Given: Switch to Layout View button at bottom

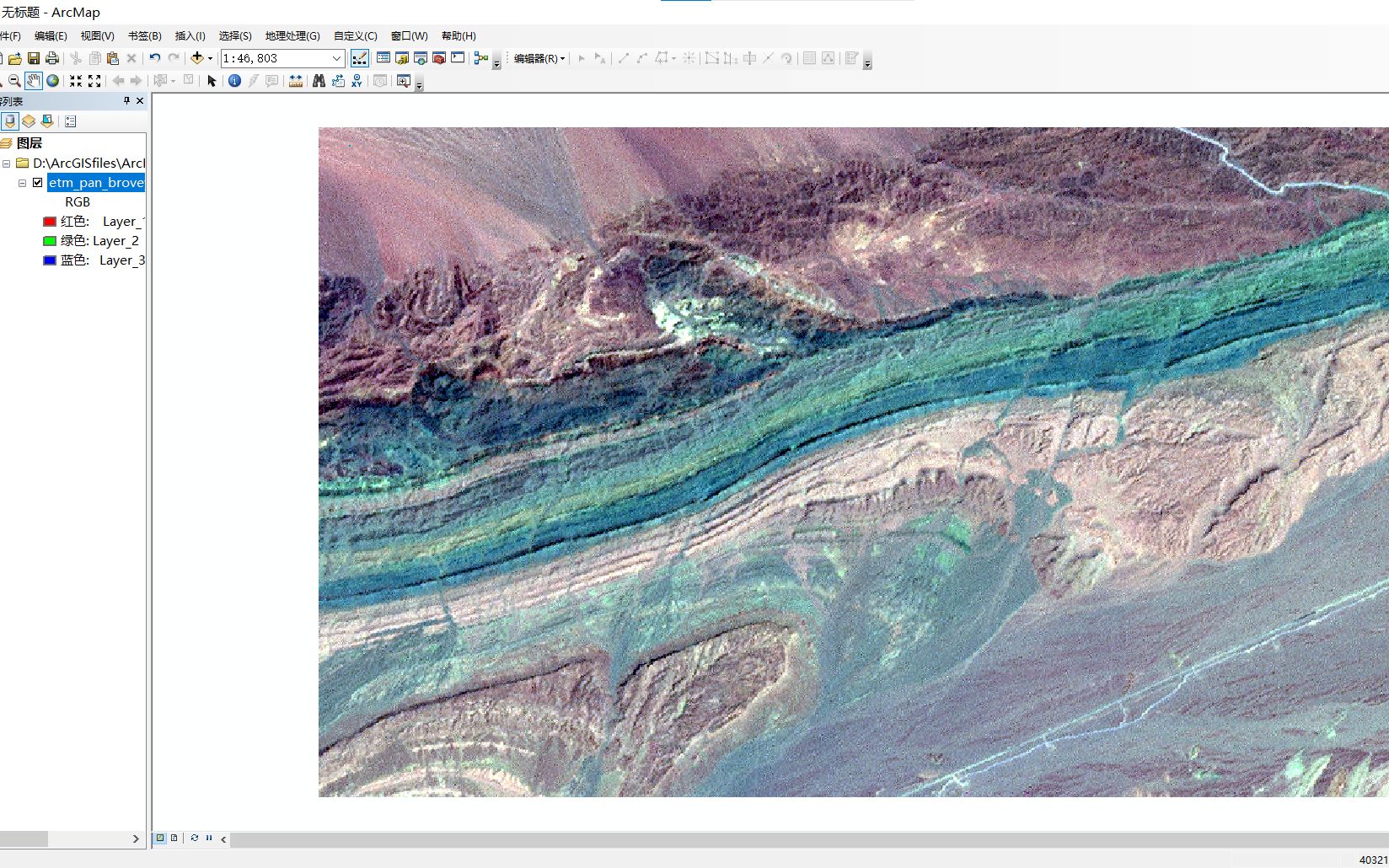Looking at the screenshot, I should [174, 838].
